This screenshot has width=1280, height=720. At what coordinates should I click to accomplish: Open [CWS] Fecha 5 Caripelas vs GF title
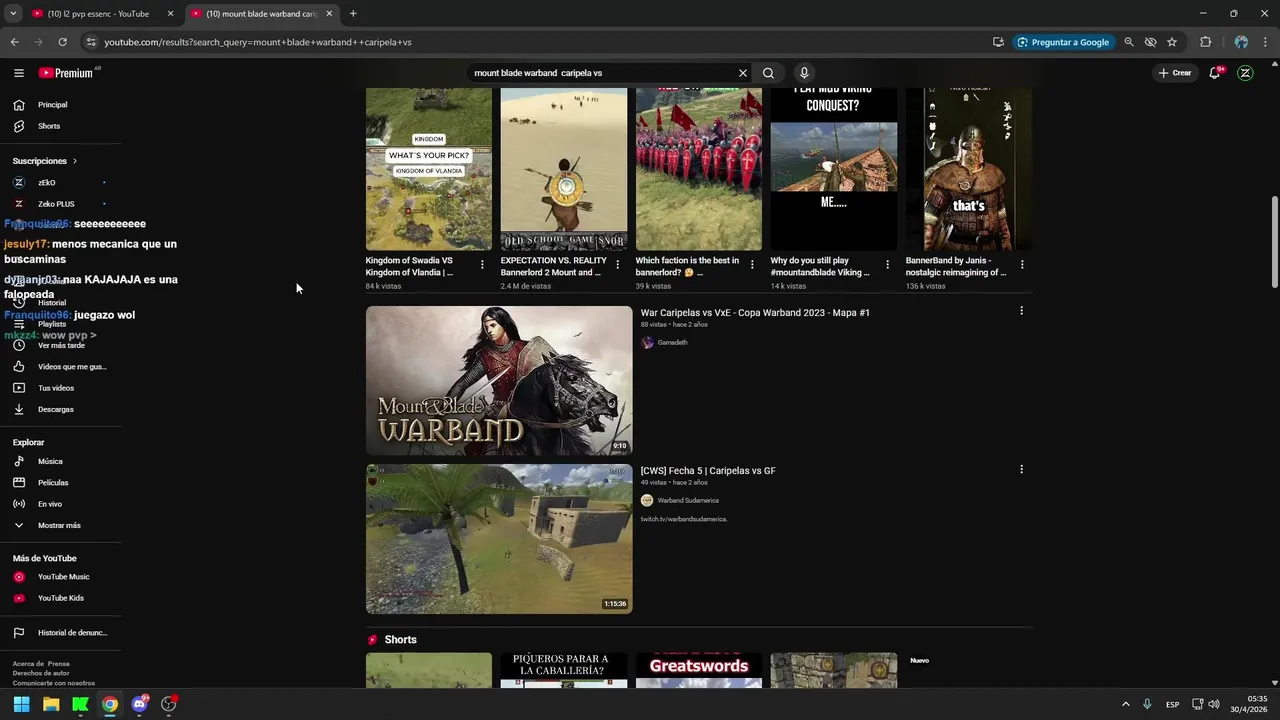(x=708, y=471)
